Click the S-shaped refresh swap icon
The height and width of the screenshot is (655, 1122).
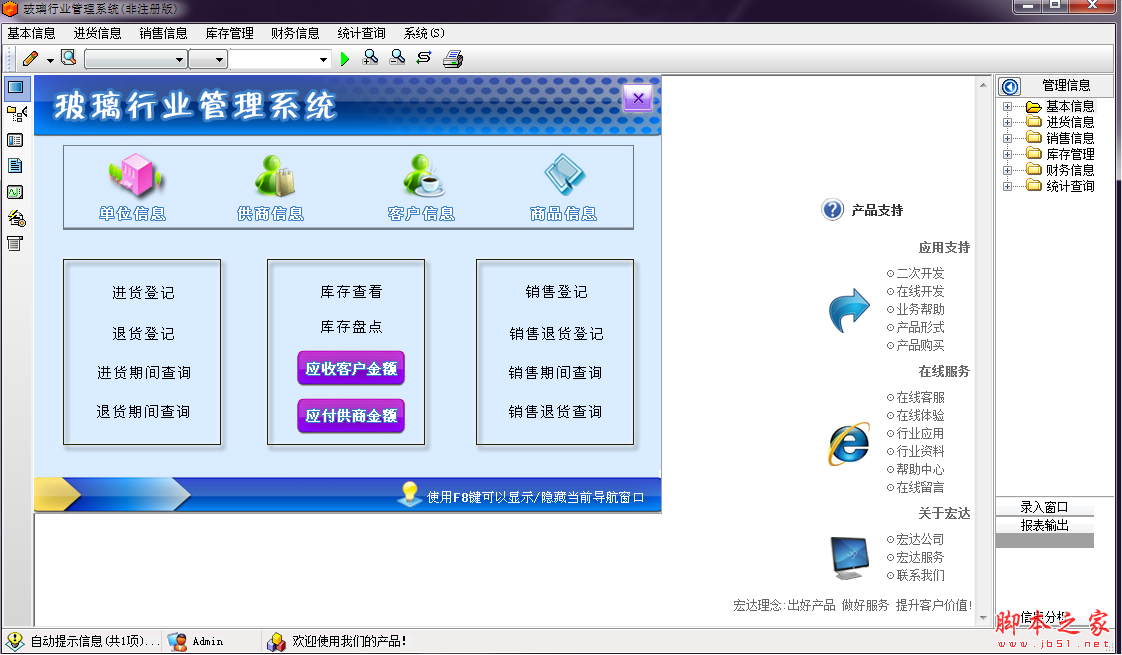click(x=424, y=58)
